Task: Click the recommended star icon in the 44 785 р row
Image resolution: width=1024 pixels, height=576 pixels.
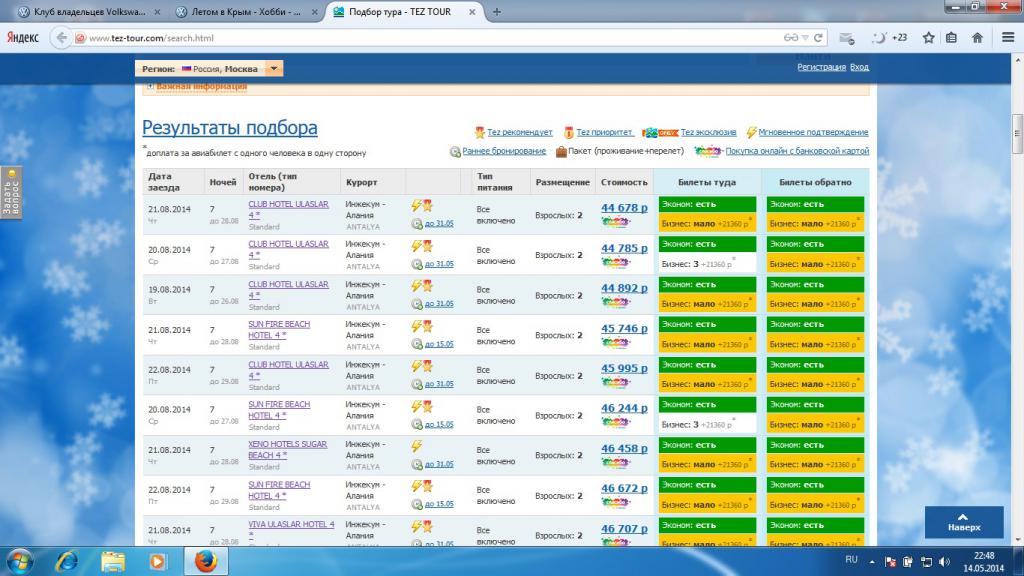Action: point(428,246)
